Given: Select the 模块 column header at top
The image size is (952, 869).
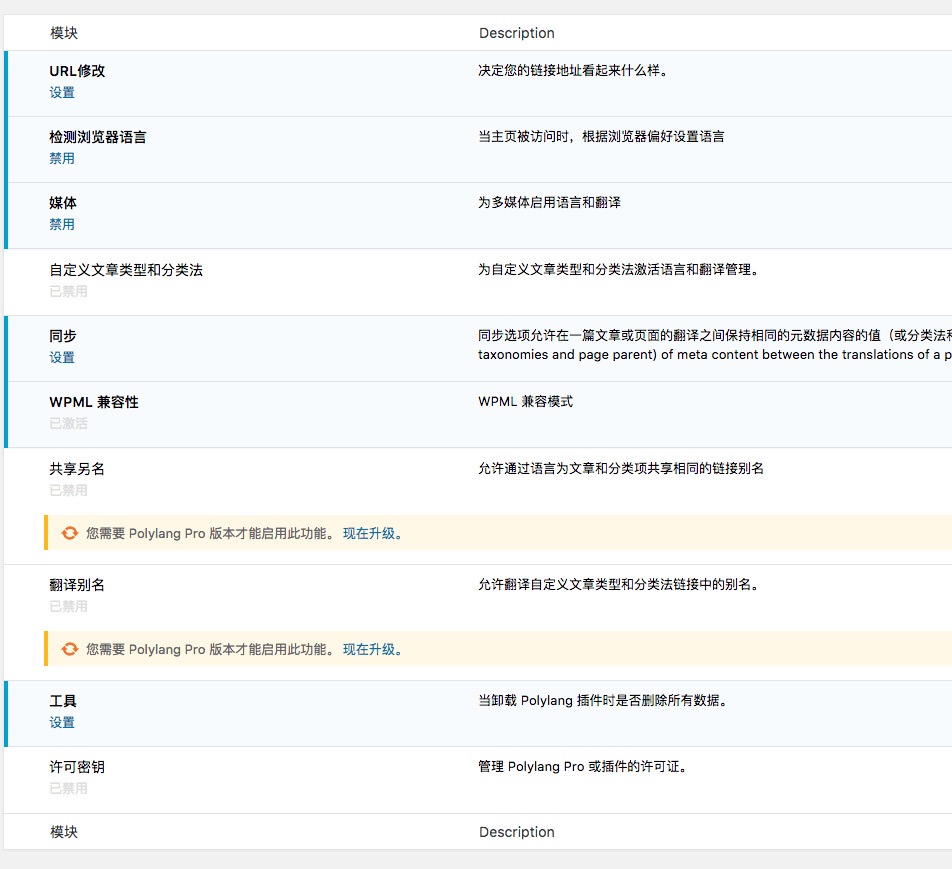Looking at the screenshot, I should tap(64, 33).
